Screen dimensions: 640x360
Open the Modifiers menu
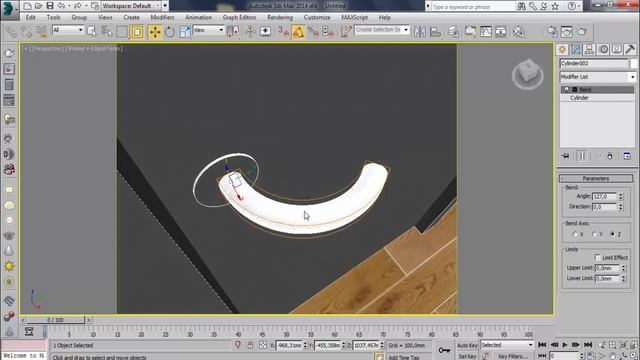[162, 18]
